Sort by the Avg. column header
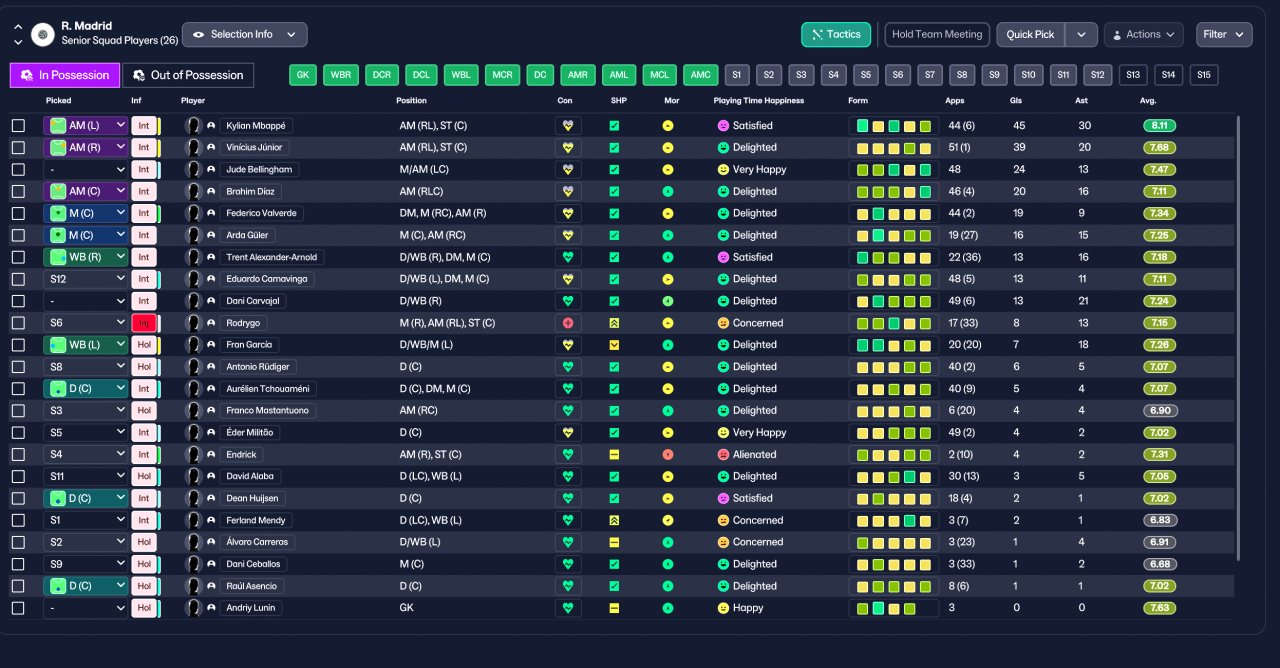The image size is (1280, 668). click(x=1148, y=100)
